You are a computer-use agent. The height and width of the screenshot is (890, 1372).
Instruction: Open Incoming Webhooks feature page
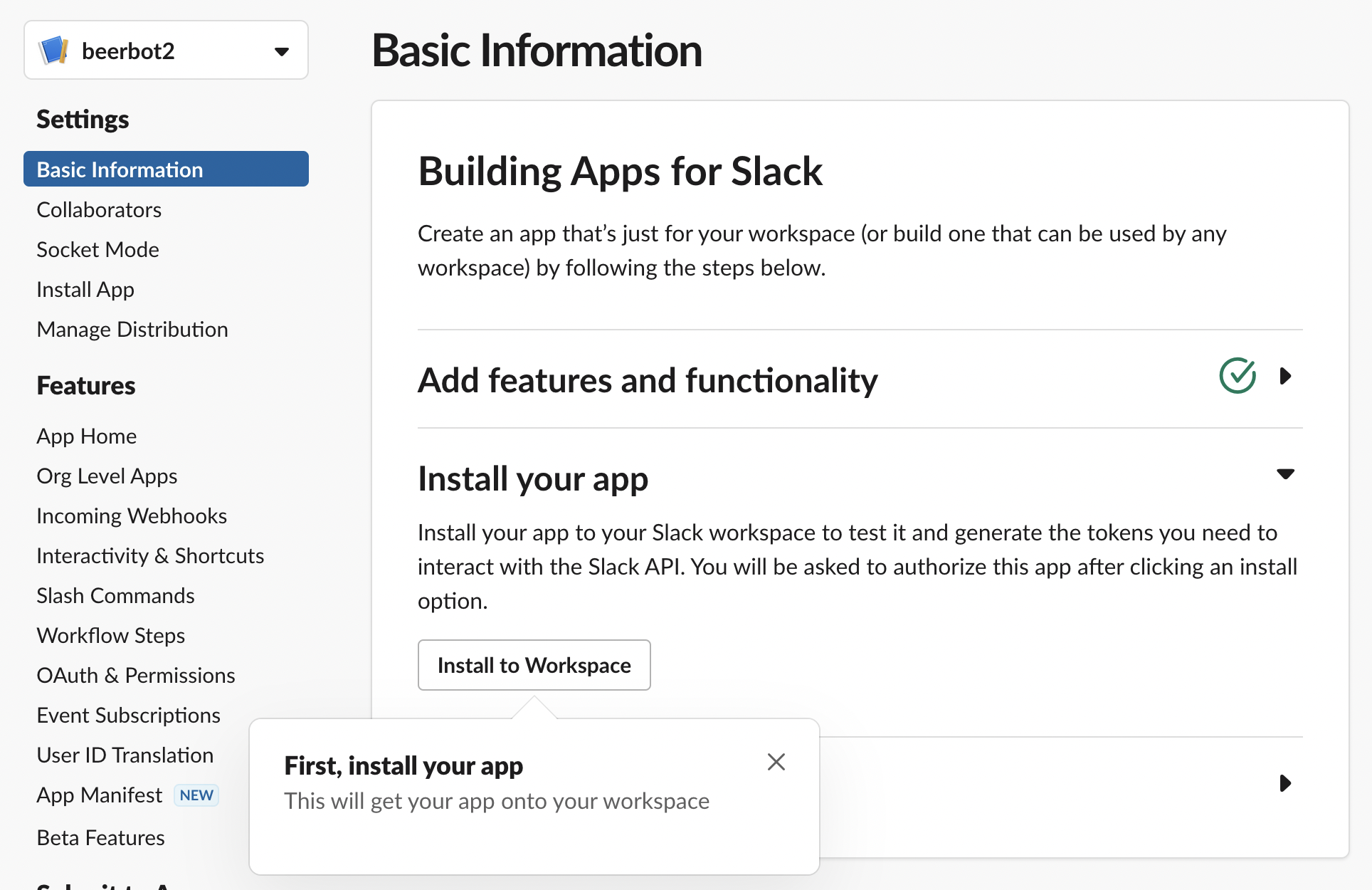pyautogui.click(x=132, y=516)
